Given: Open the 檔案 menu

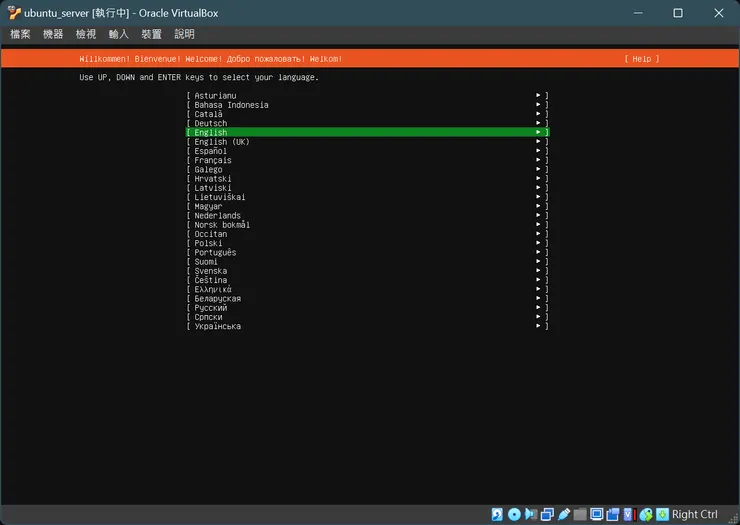Looking at the screenshot, I should point(20,34).
